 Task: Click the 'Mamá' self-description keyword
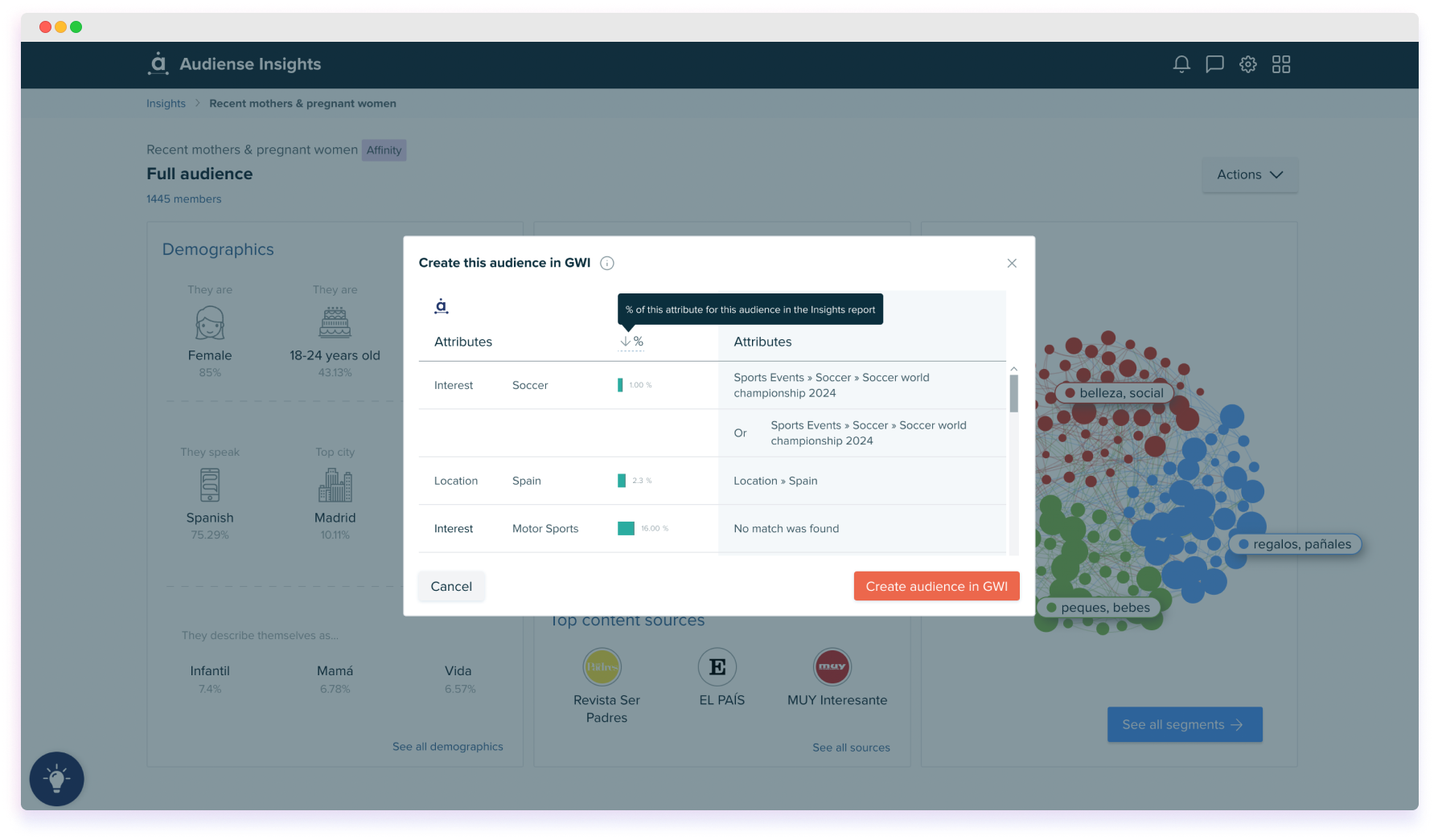tap(335, 671)
